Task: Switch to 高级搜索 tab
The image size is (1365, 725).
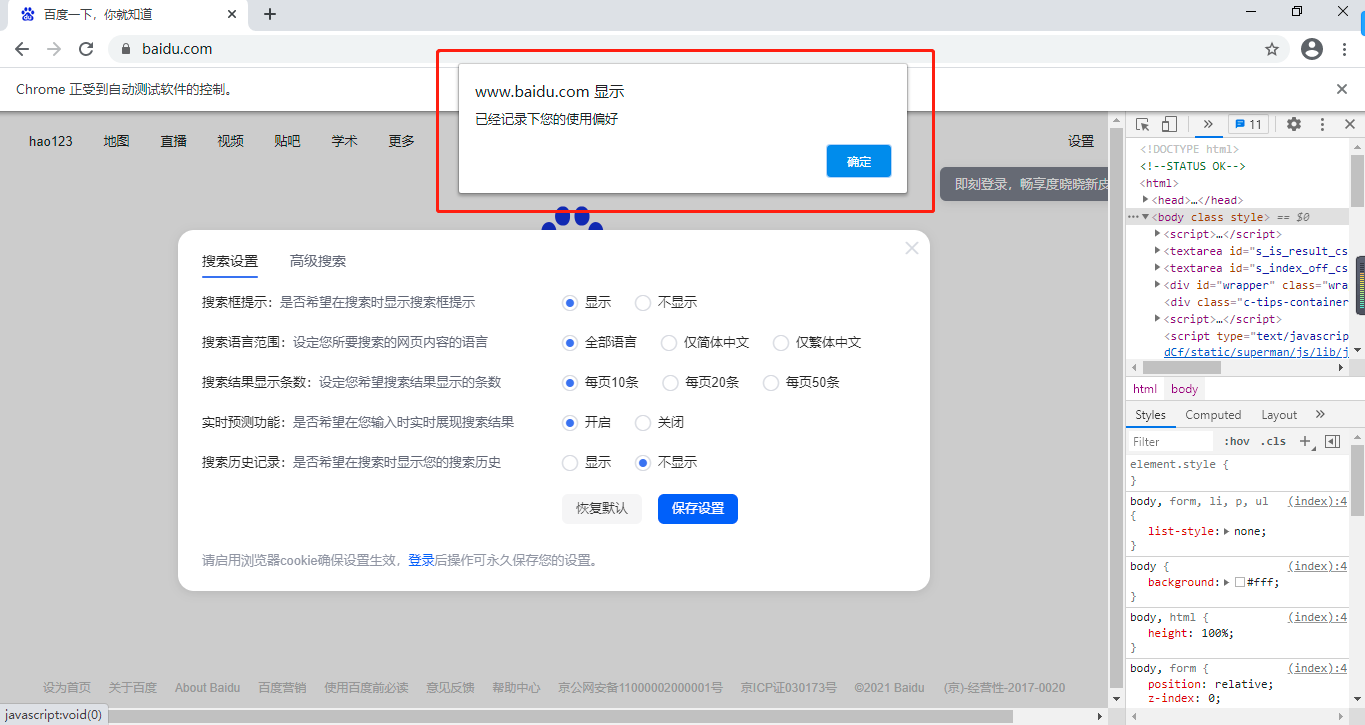Action: coord(318,261)
